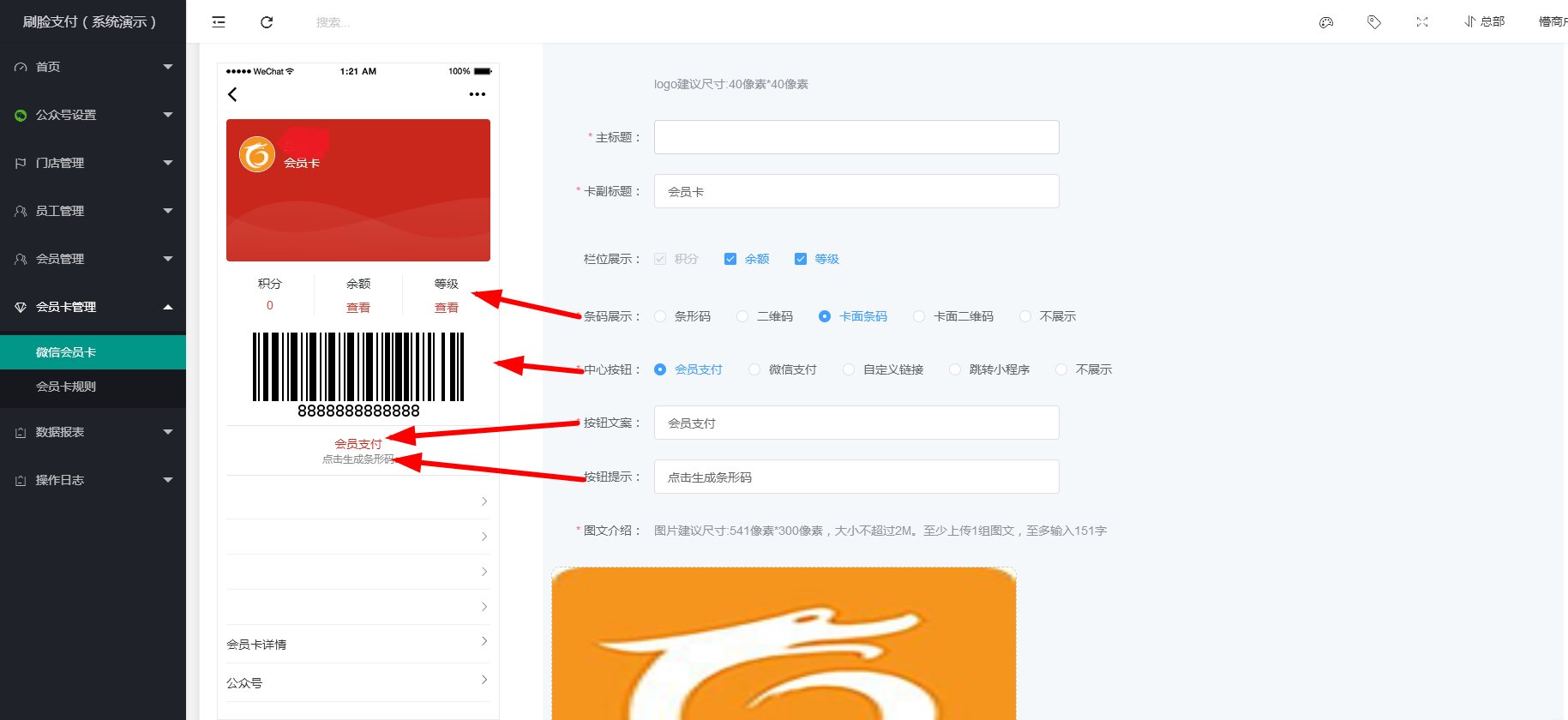The image size is (1568, 720).
Task: Click the refresh icon in the top bar
Action: click(x=267, y=22)
